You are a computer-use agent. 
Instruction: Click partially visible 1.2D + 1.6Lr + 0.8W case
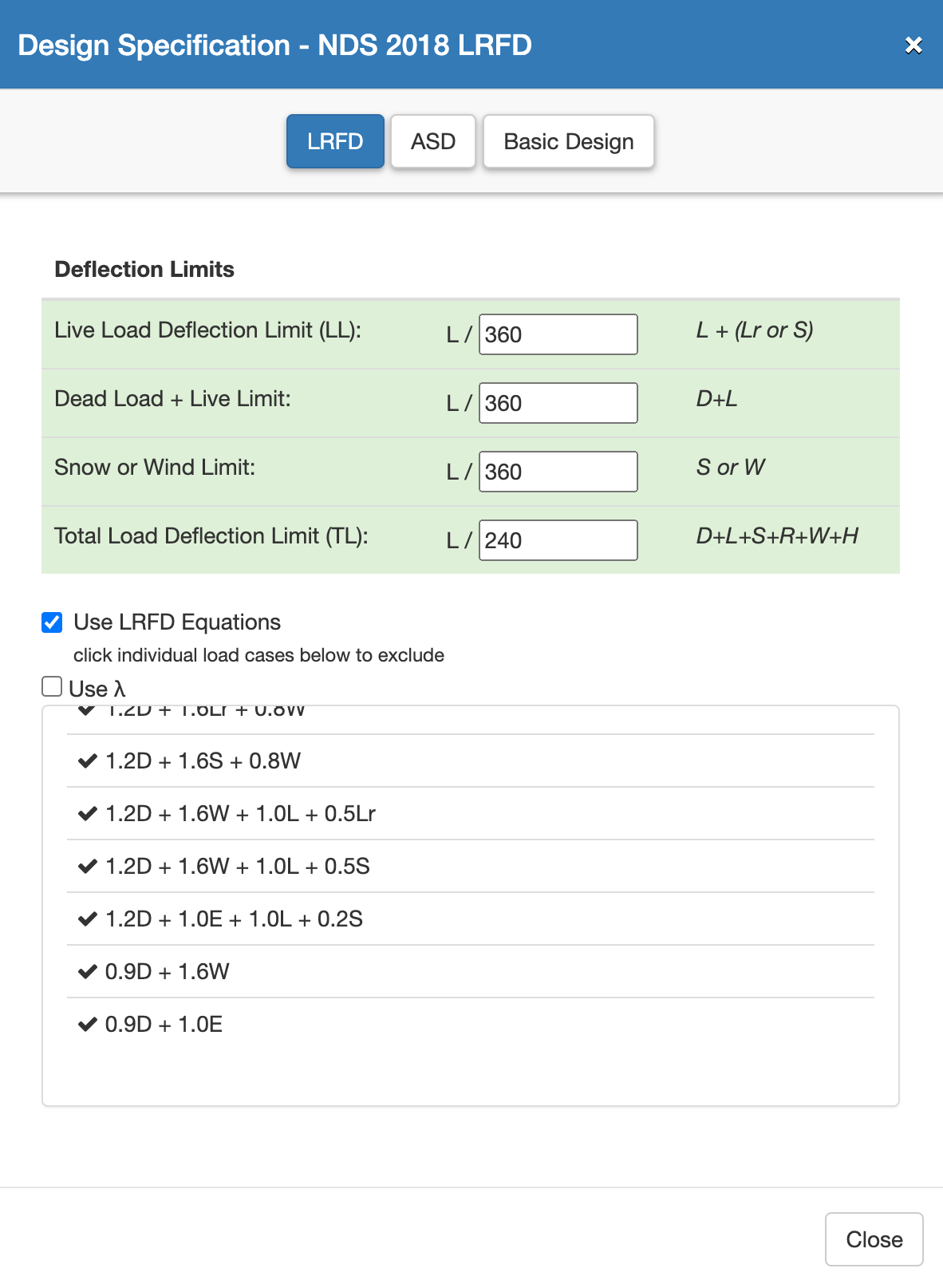point(205,713)
